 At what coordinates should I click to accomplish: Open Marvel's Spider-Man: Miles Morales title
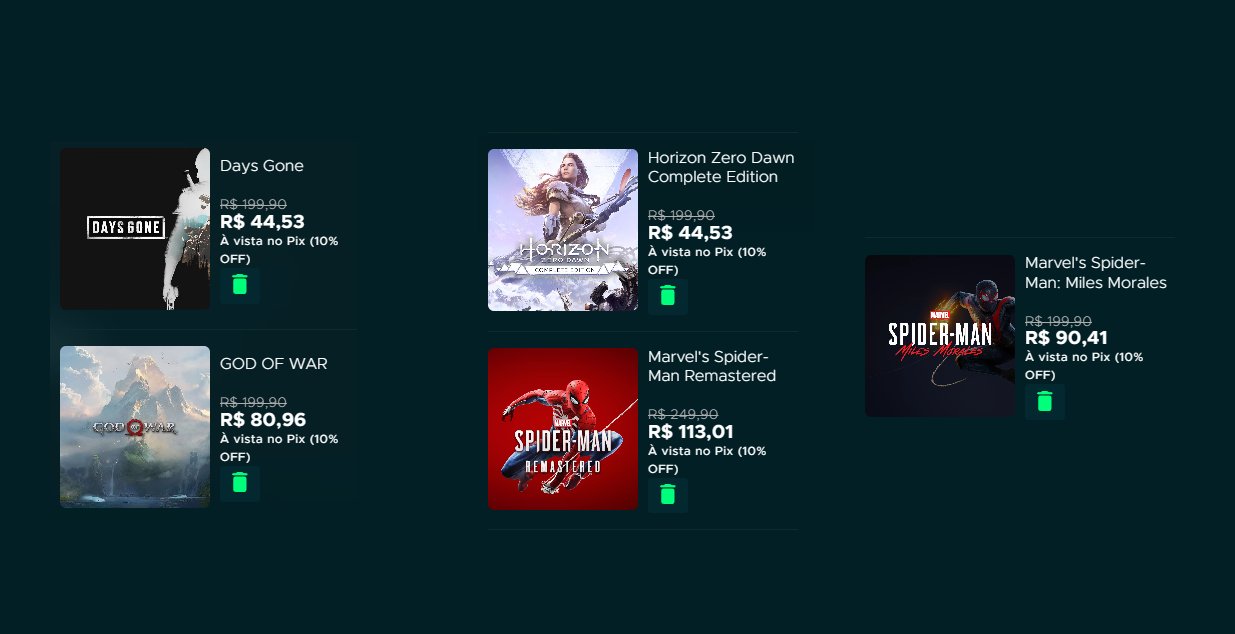[1096, 273]
